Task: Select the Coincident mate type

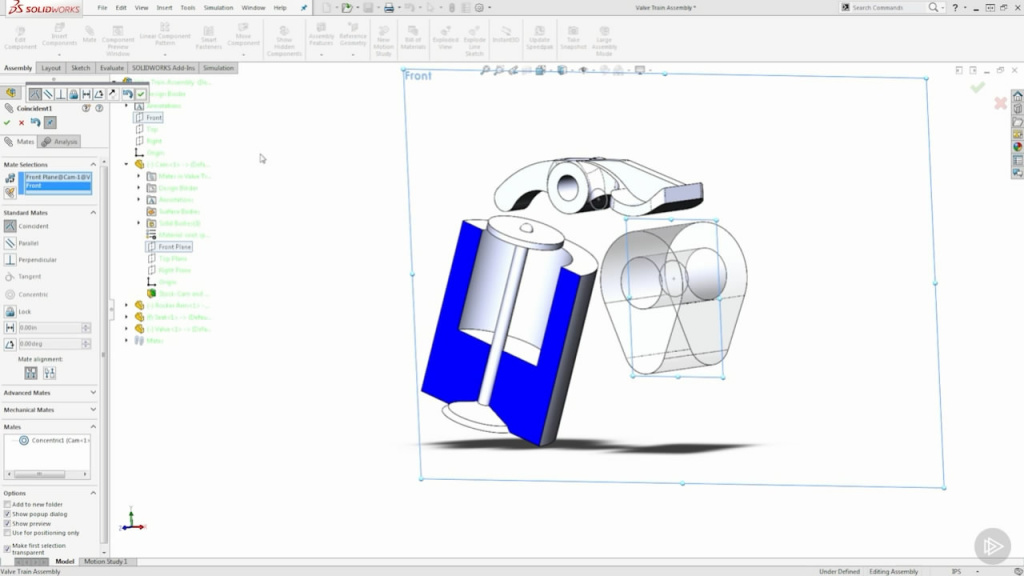Action: pos(28,226)
